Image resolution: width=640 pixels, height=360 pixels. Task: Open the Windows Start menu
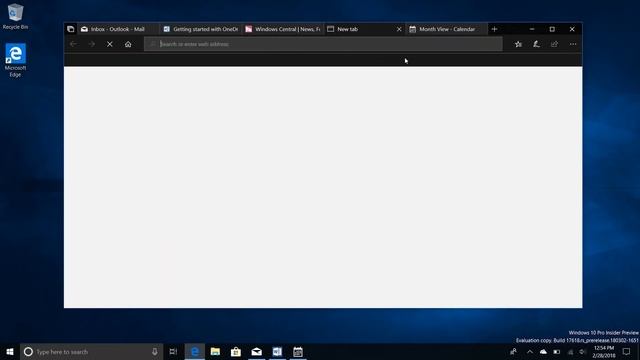[10, 351]
